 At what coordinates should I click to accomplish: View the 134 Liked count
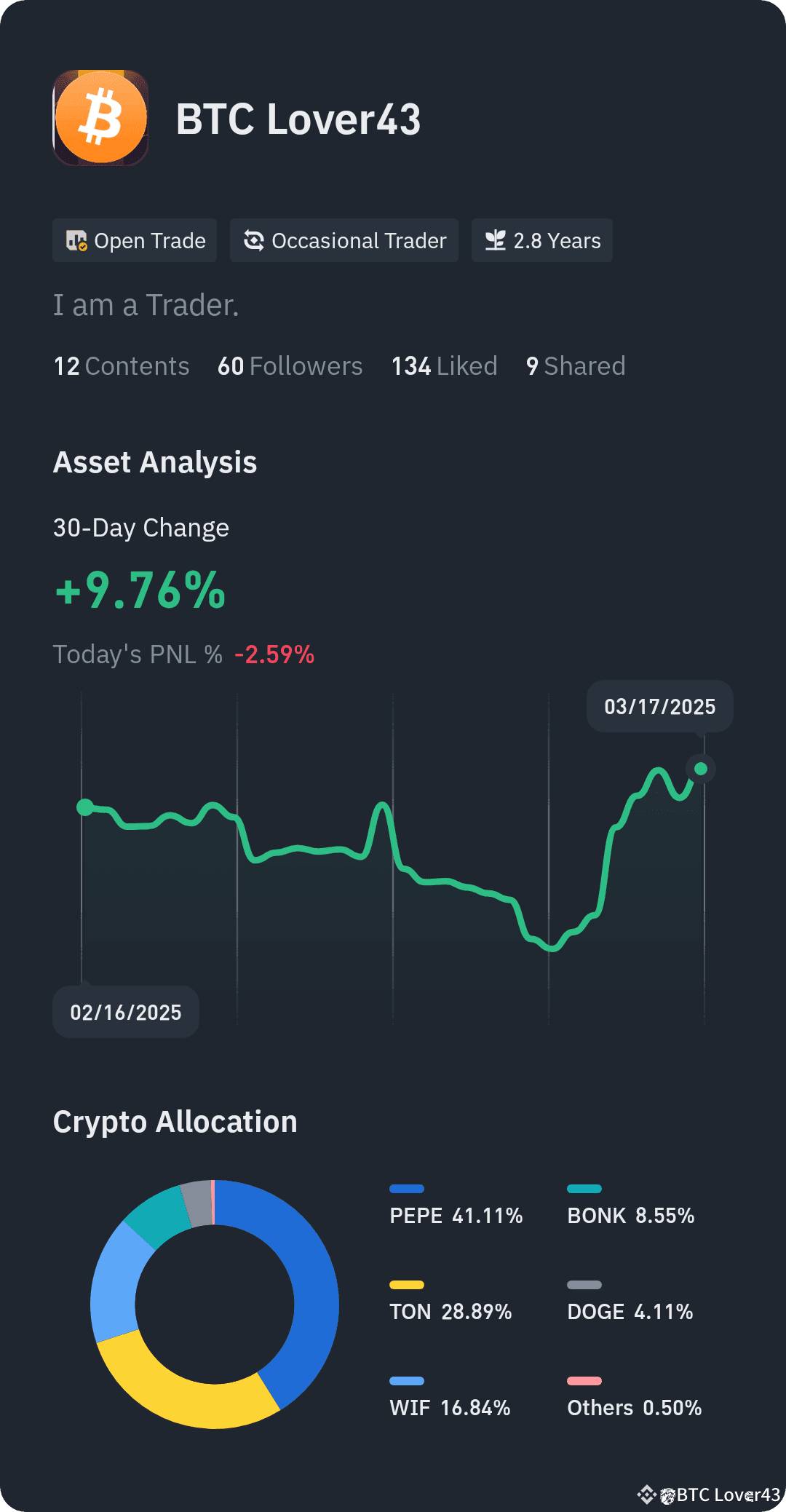click(445, 366)
